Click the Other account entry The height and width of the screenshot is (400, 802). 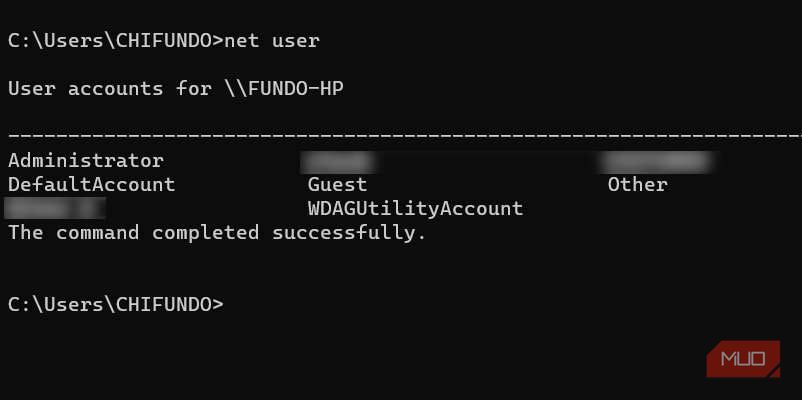click(637, 184)
